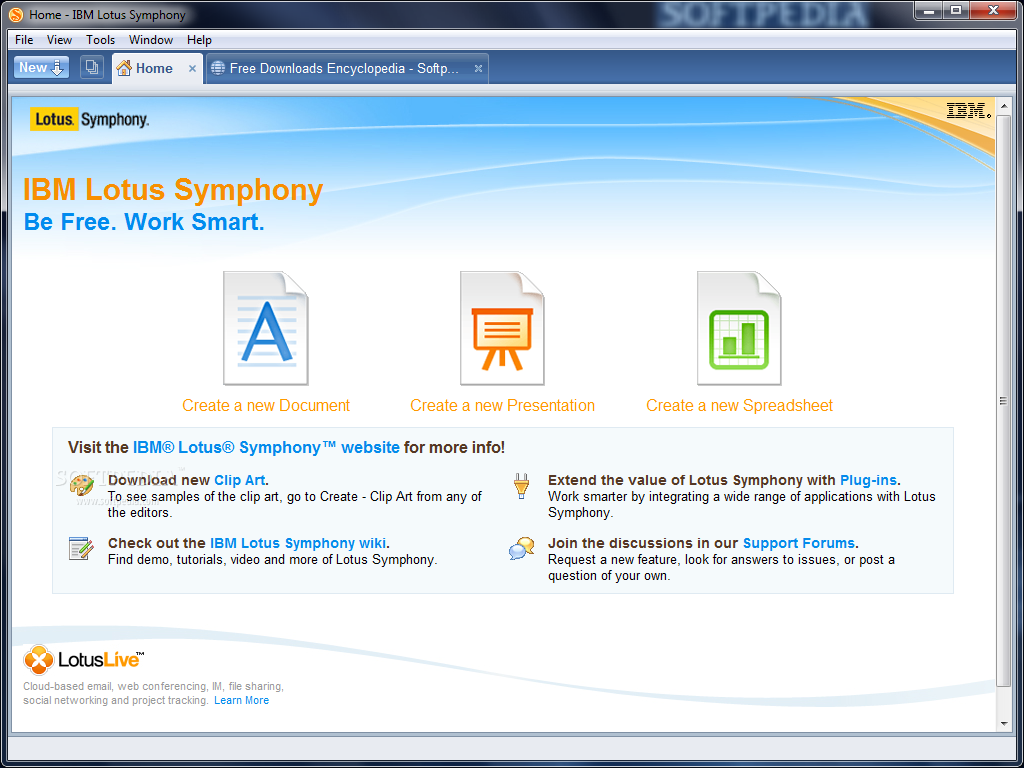Open the Support Forums link
This screenshot has height=768, width=1024.
tap(799, 543)
